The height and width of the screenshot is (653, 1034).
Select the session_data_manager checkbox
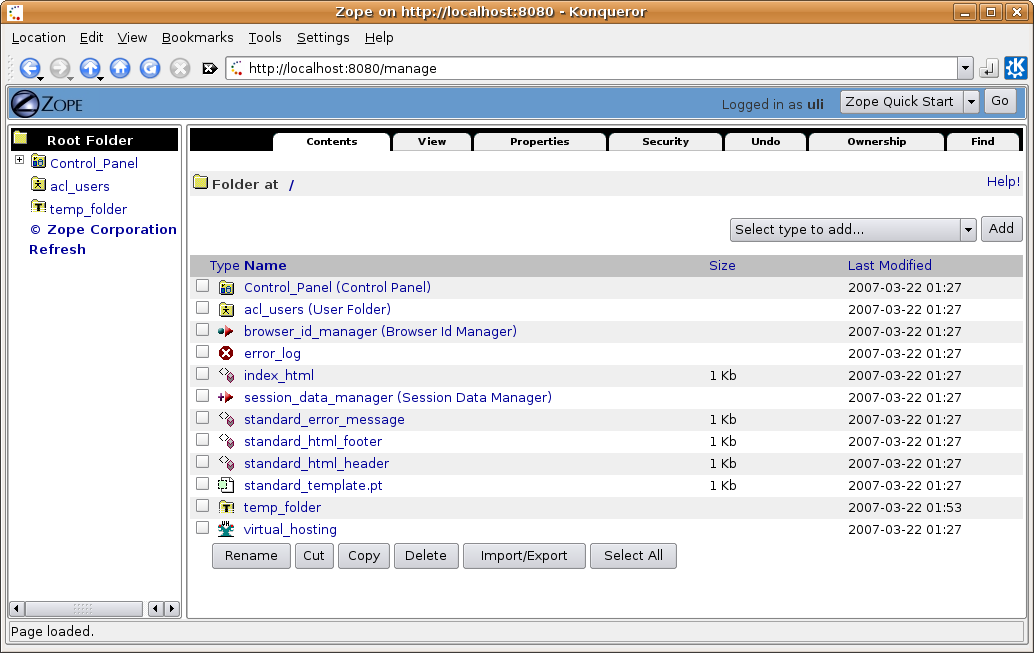[202, 396]
